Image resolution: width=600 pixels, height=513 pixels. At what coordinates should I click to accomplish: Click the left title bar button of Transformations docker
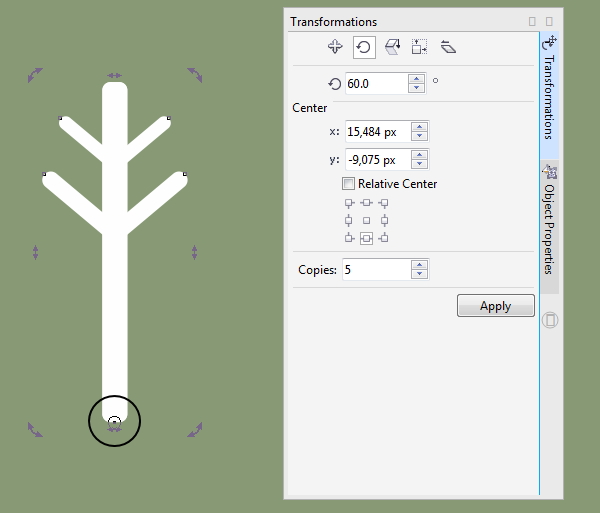(x=532, y=21)
